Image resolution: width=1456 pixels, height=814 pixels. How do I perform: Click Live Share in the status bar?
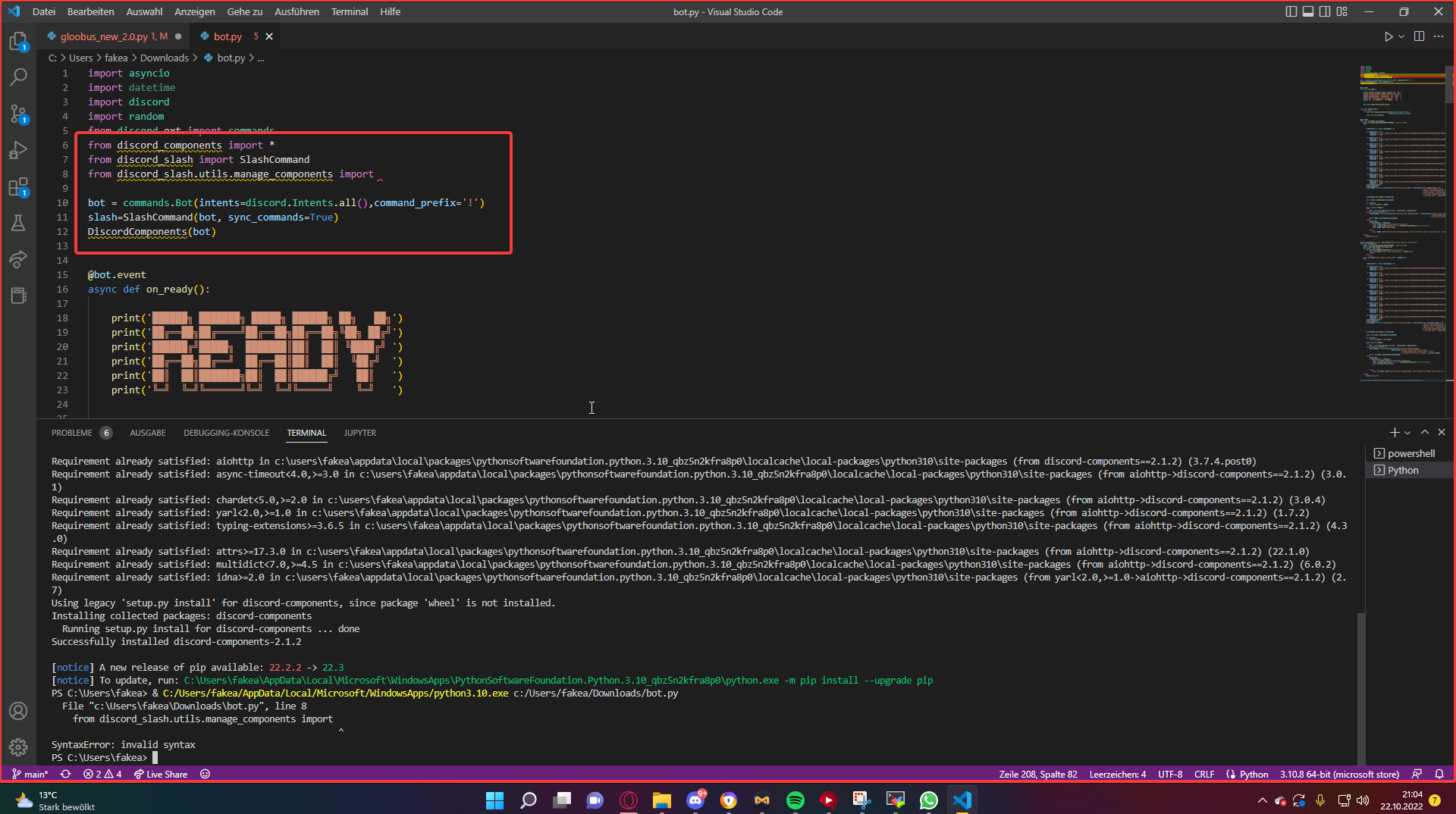click(161, 775)
